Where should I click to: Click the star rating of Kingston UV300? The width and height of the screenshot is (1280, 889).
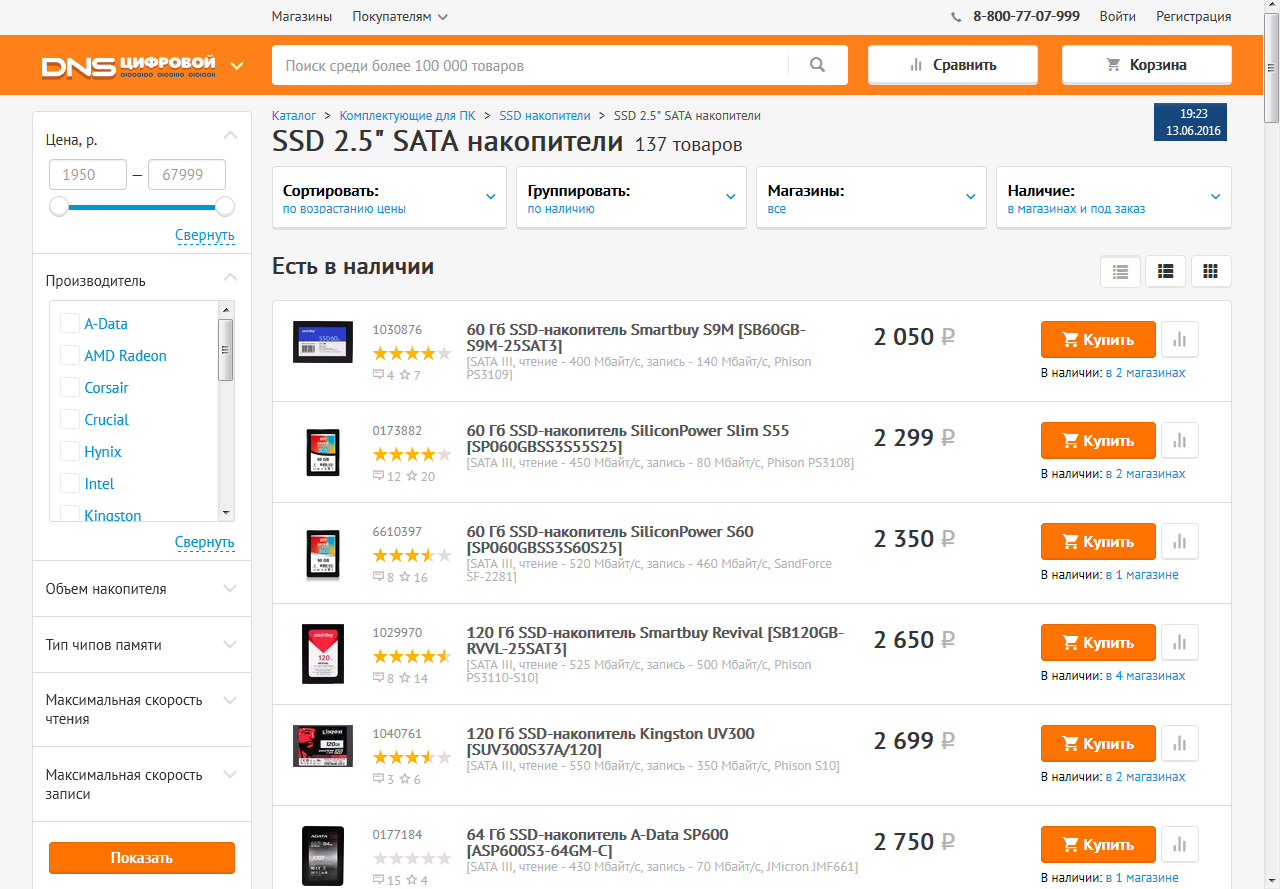[412, 757]
